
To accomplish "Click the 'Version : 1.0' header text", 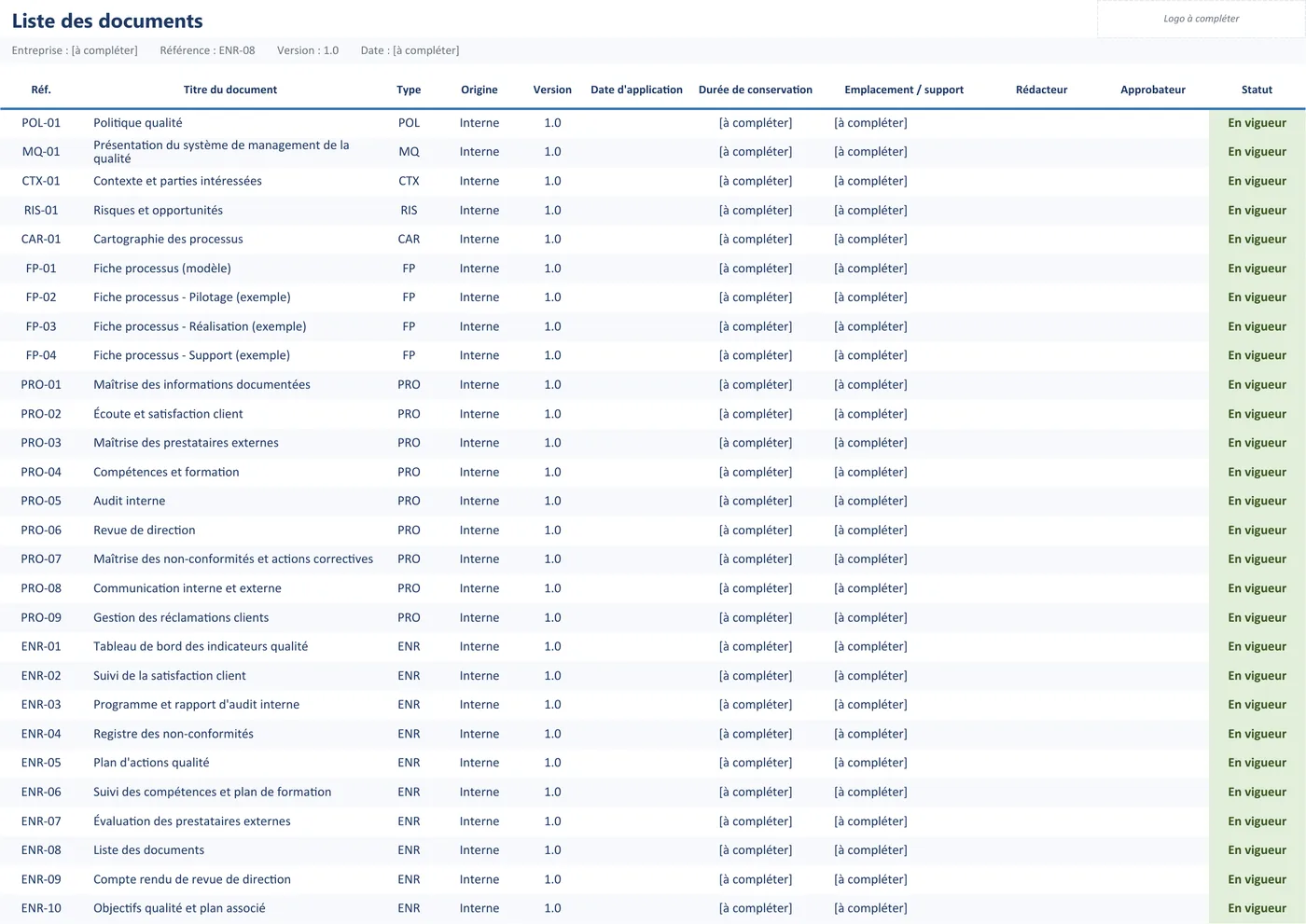I will click(308, 50).
